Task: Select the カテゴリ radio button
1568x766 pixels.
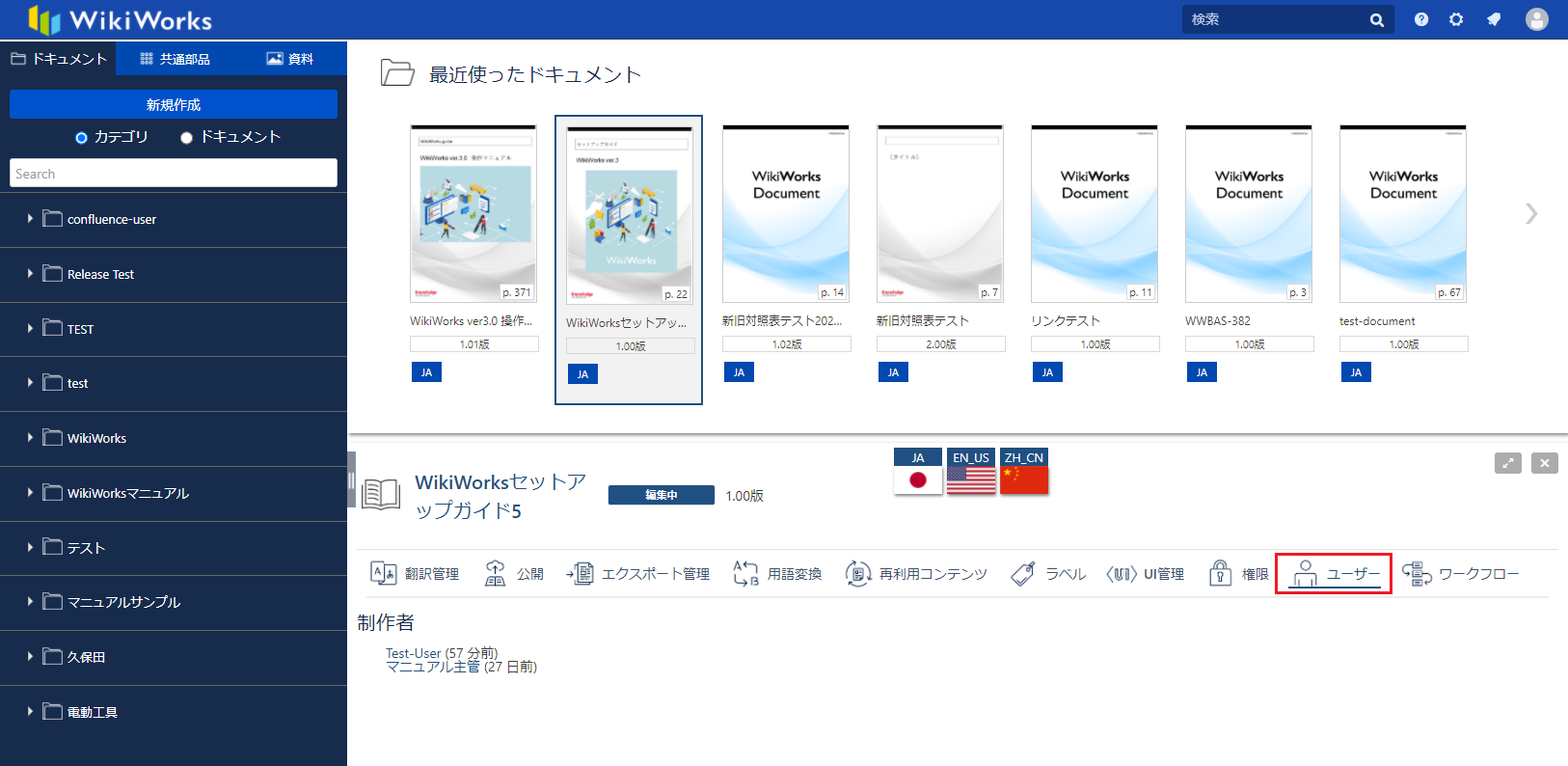Action: pos(82,138)
